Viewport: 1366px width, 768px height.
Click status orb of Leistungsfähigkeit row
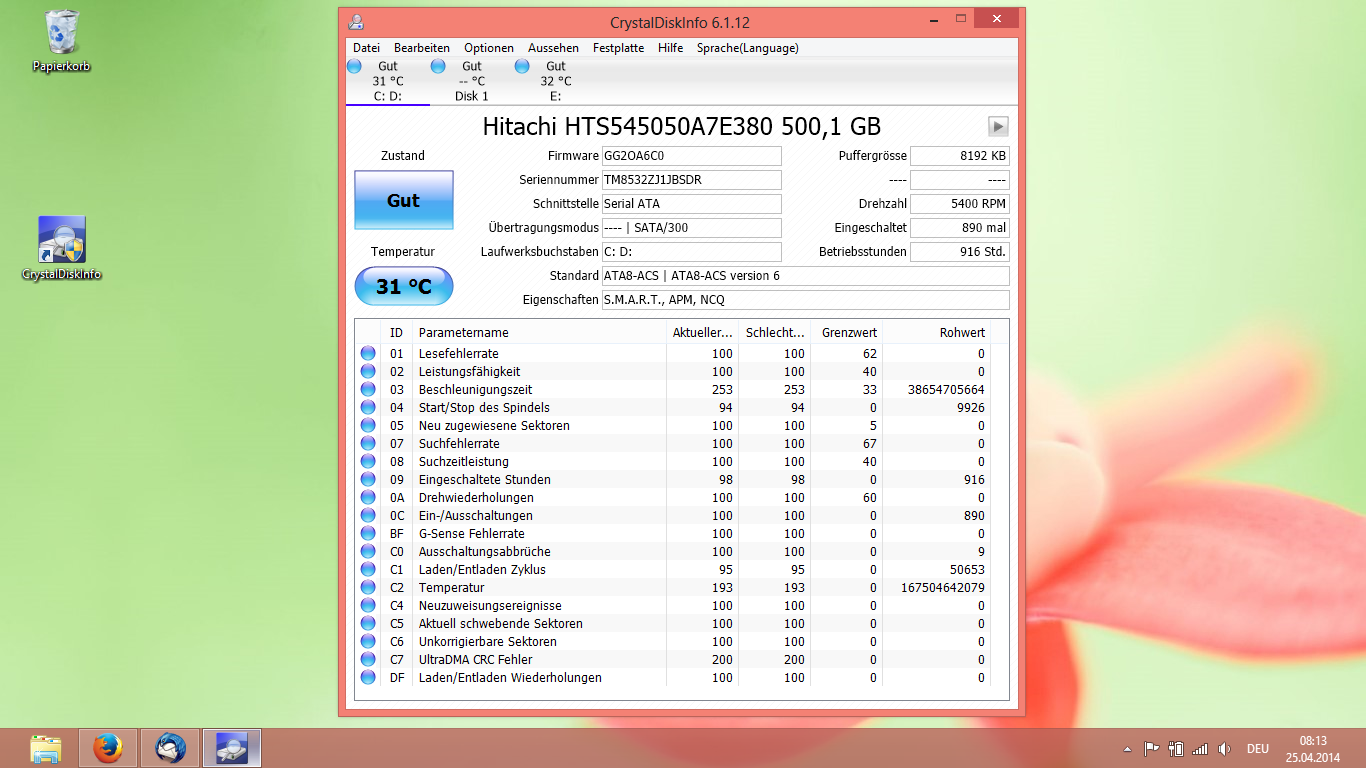point(368,371)
